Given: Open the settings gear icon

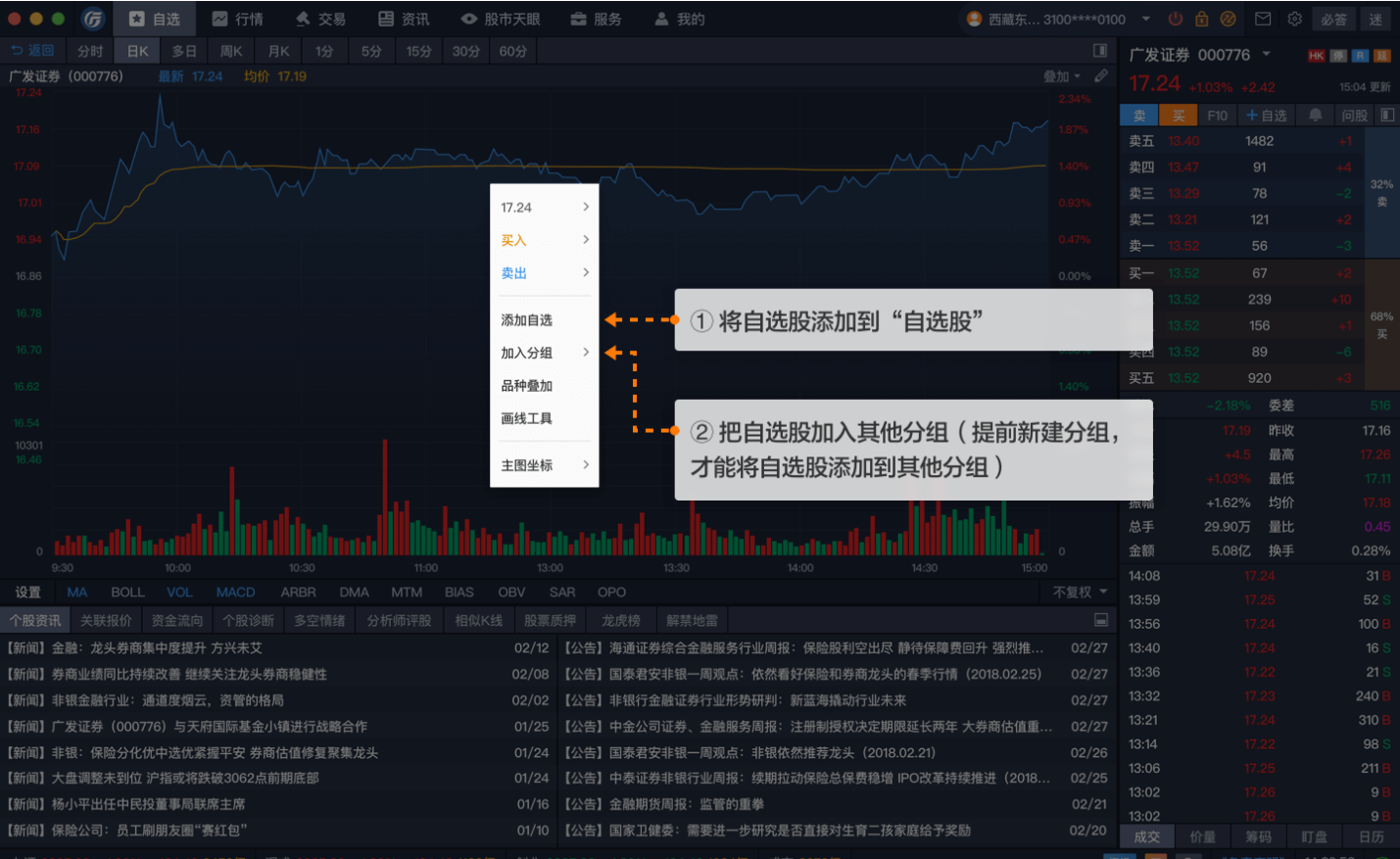Looking at the screenshot, I should tap(1294, 19).
